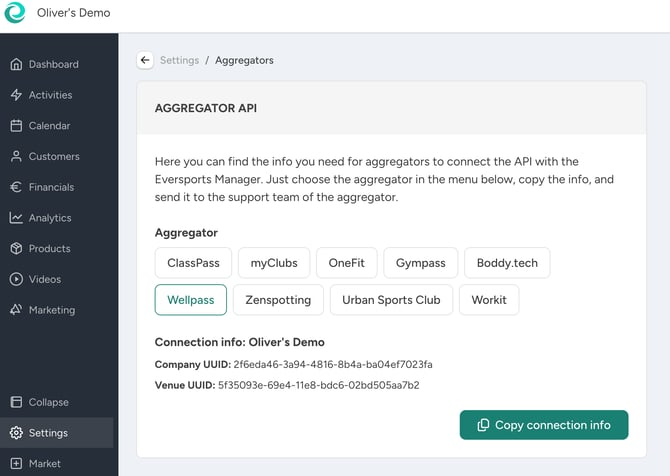Collapse the sidebar menu

[48, 402]
